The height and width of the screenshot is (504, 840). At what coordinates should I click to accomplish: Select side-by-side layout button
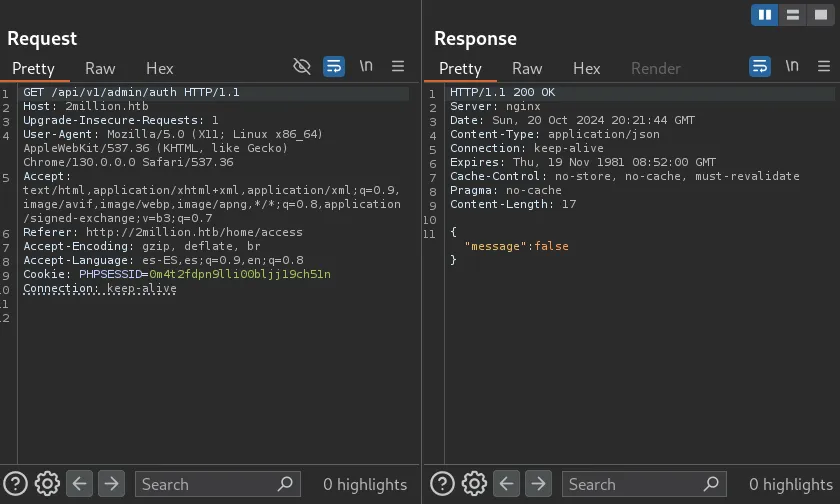pos(764,15)
